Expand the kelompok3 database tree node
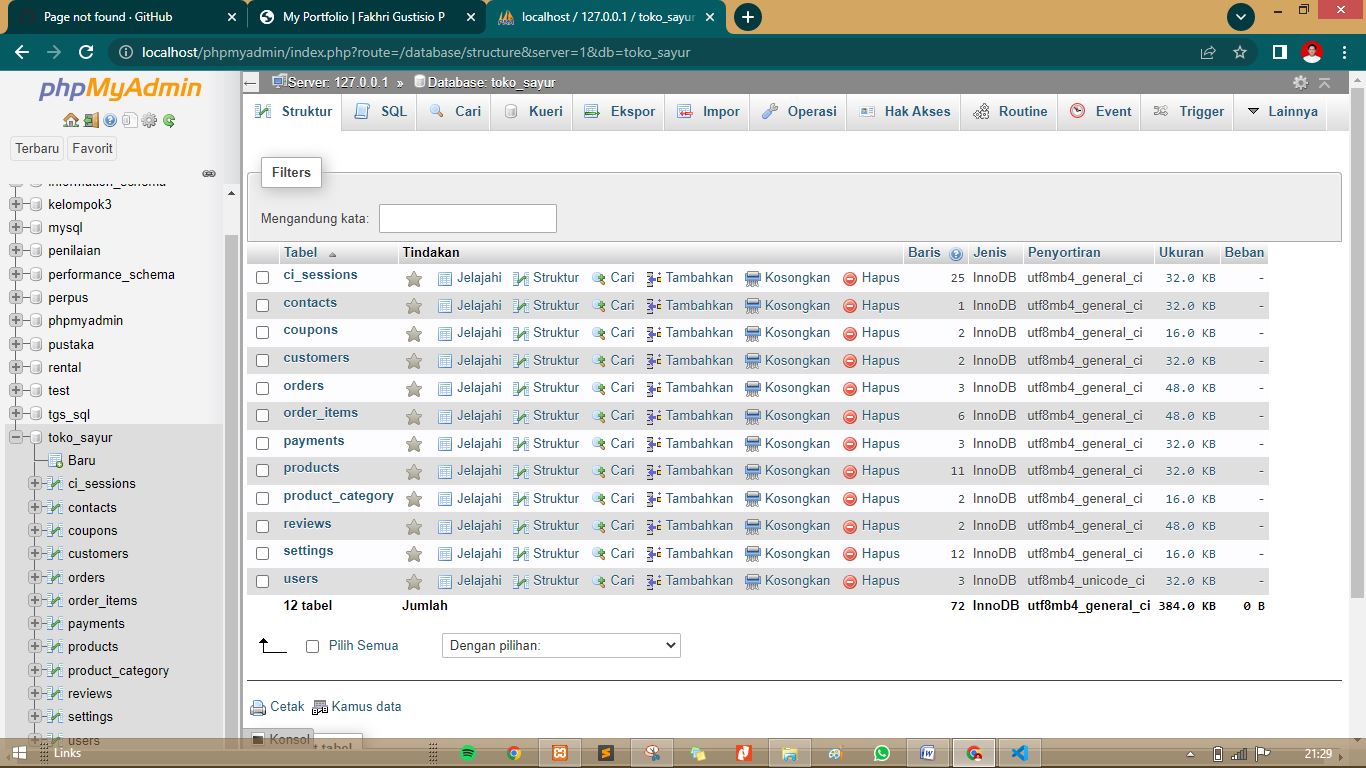This screenshot has height=768, width=1366. click(16, 204)
